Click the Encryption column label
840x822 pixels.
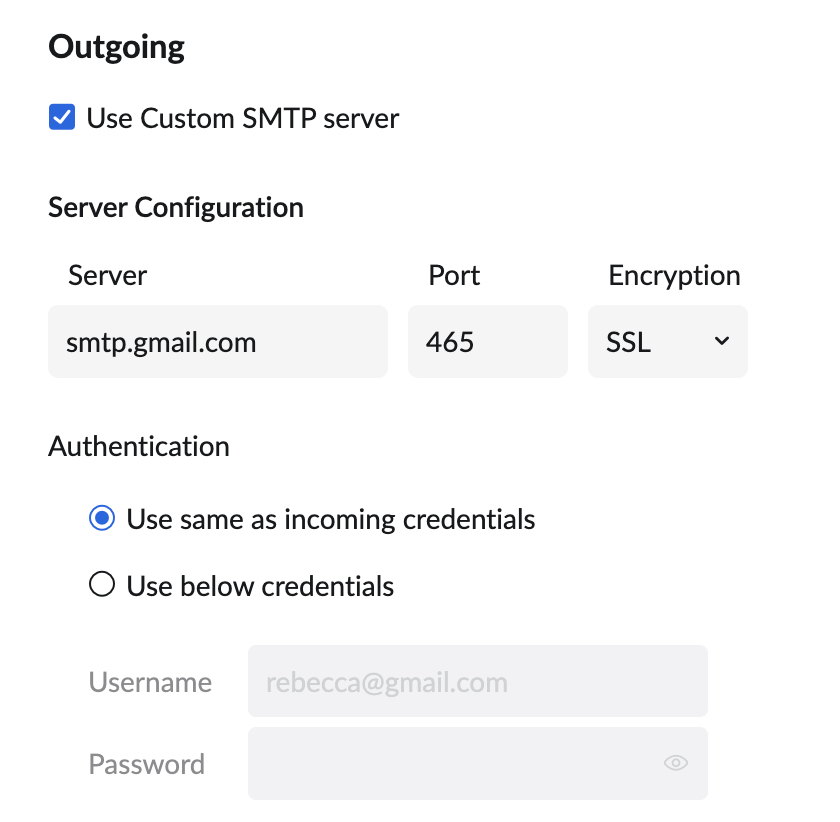674,275
